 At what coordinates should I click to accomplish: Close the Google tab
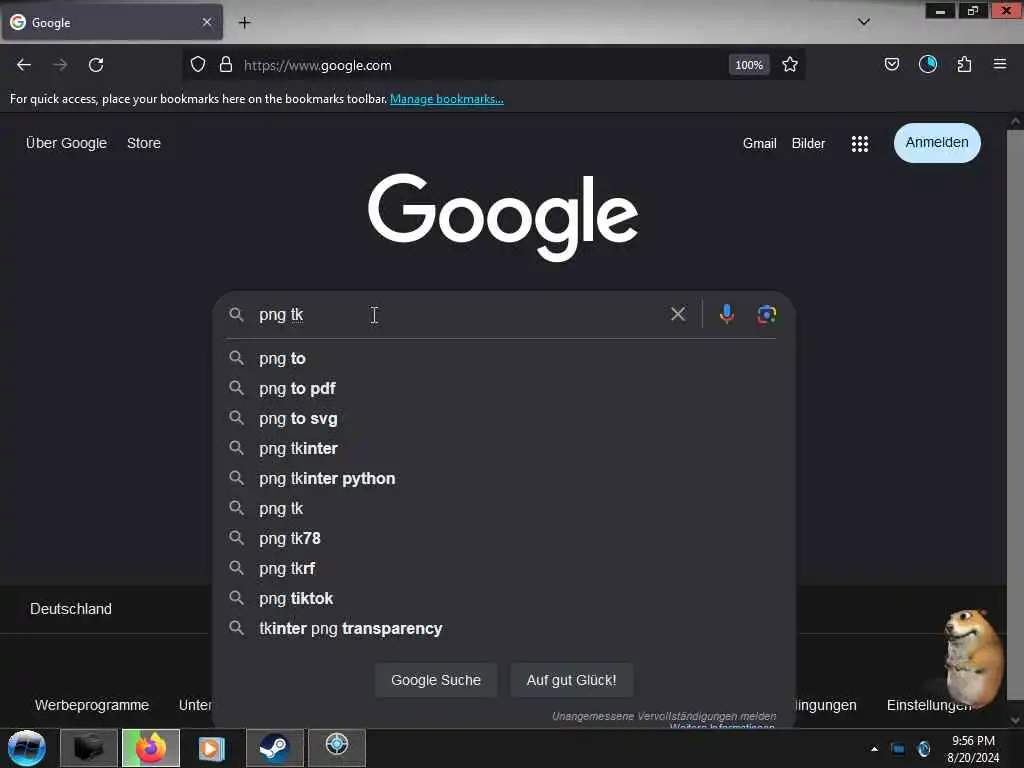pyautogui.click(x=207, y=22)
